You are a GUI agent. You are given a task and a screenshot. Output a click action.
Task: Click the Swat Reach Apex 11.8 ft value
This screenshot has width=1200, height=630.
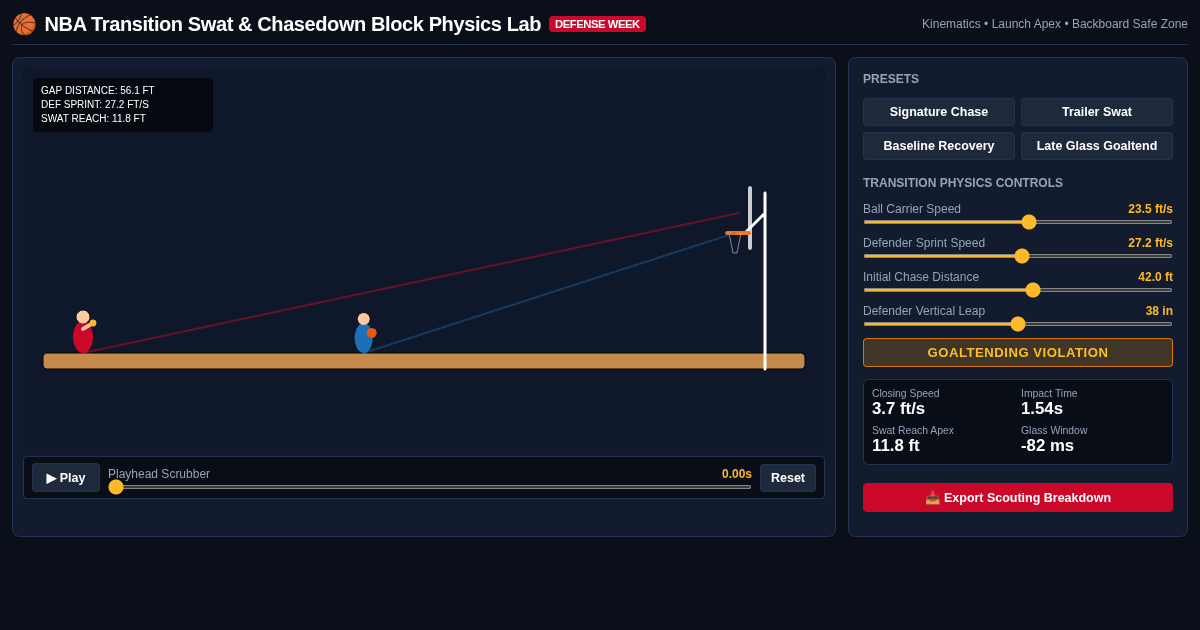896,446
